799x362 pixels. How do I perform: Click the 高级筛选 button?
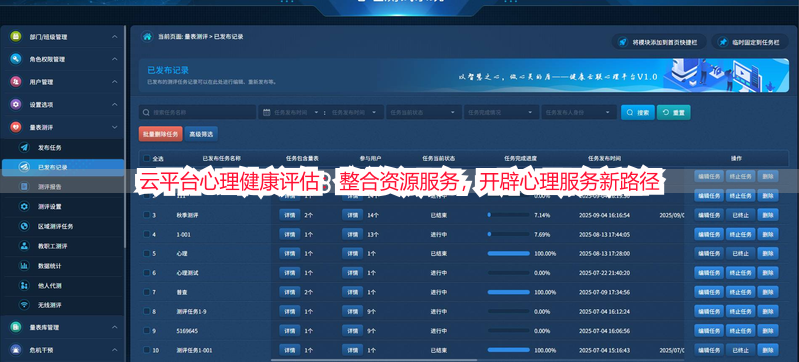pyautogui.click(x=201, y=134)
